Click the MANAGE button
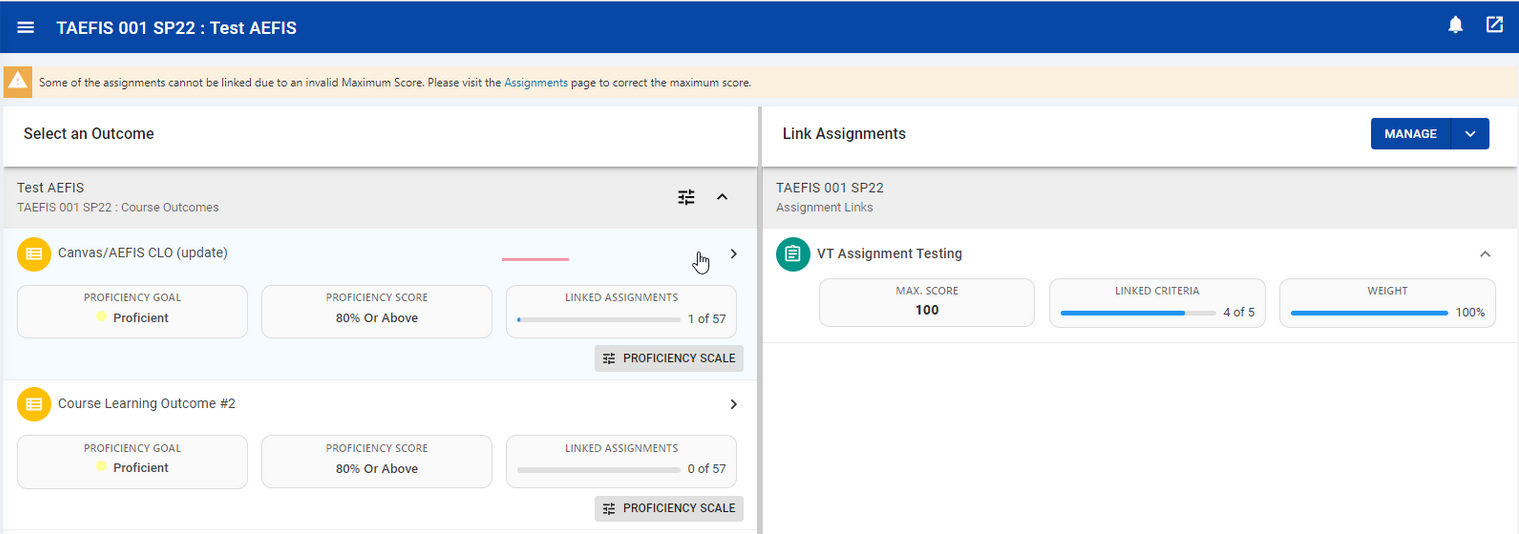The image size is (1519, 534). [1410, 134]
